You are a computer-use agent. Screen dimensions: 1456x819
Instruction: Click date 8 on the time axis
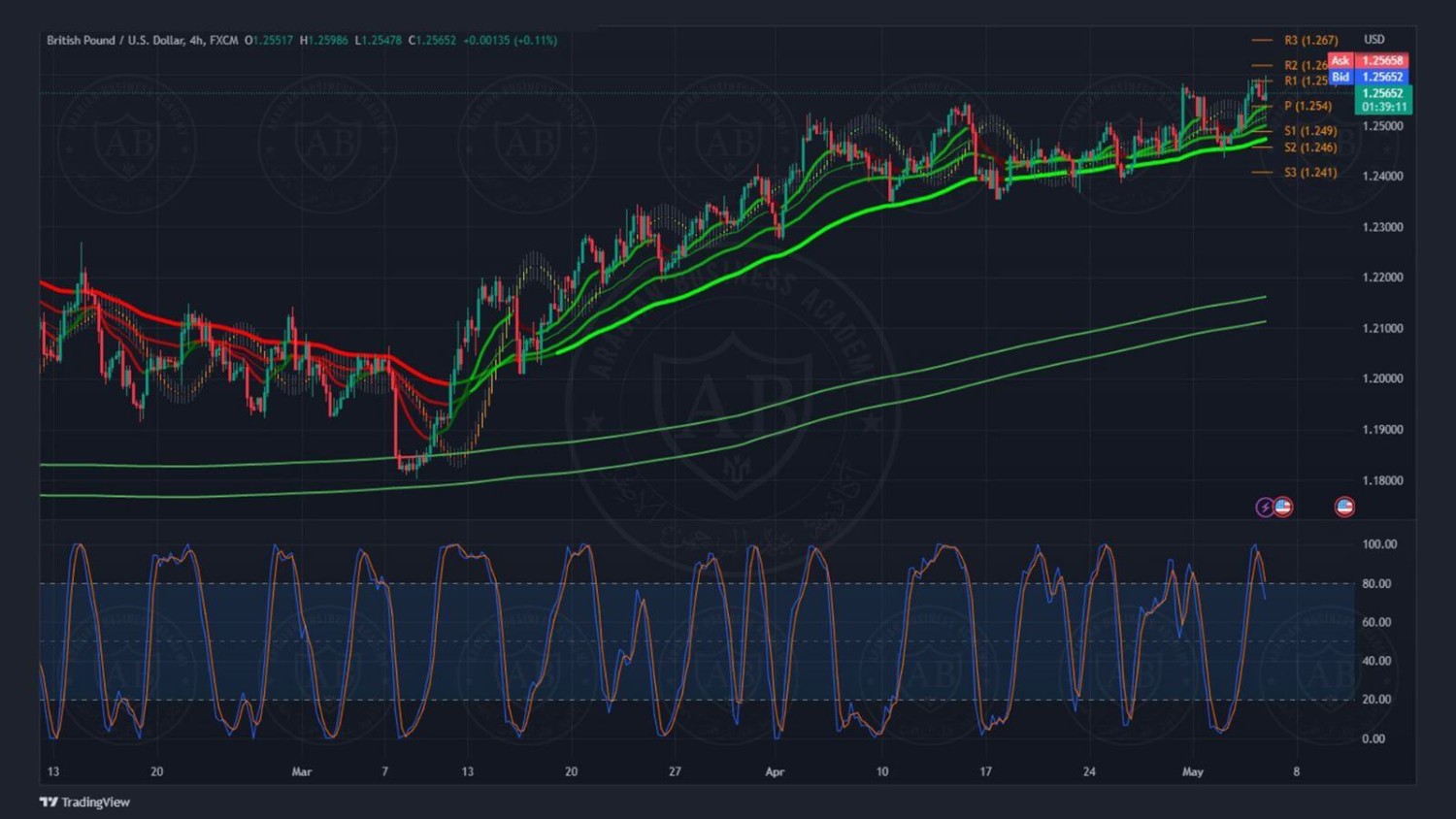pyautogui.click(x=1296, y=771)
